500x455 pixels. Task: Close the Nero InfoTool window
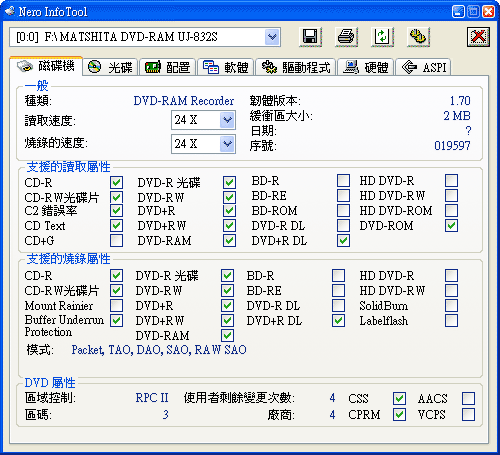tap(489, 12)
